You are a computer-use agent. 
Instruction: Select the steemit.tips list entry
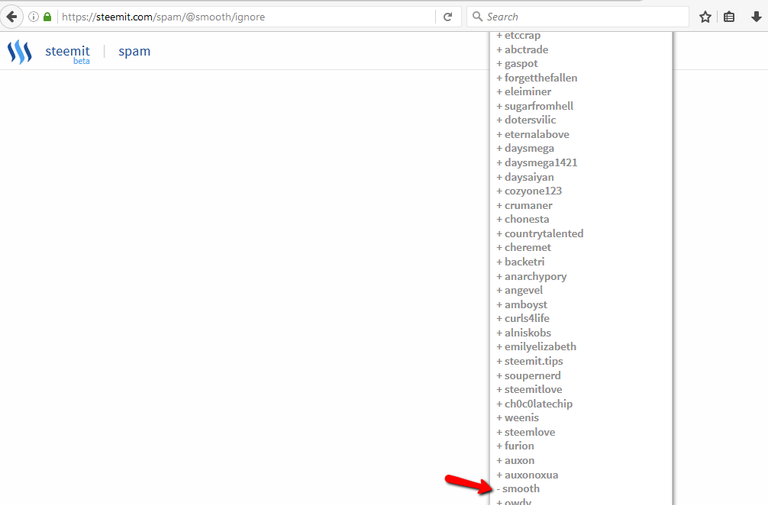pos(529,361)
